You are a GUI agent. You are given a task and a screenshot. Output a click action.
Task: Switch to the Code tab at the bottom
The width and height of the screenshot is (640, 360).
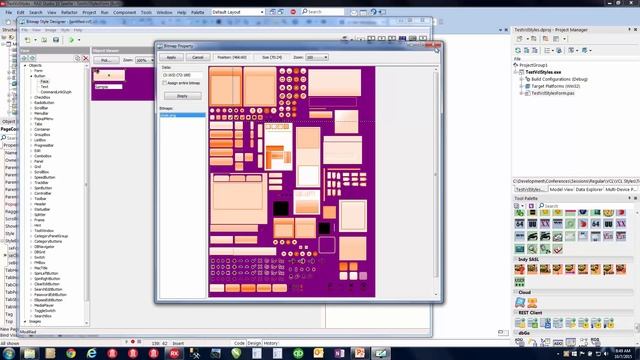(x=239, y=343)
